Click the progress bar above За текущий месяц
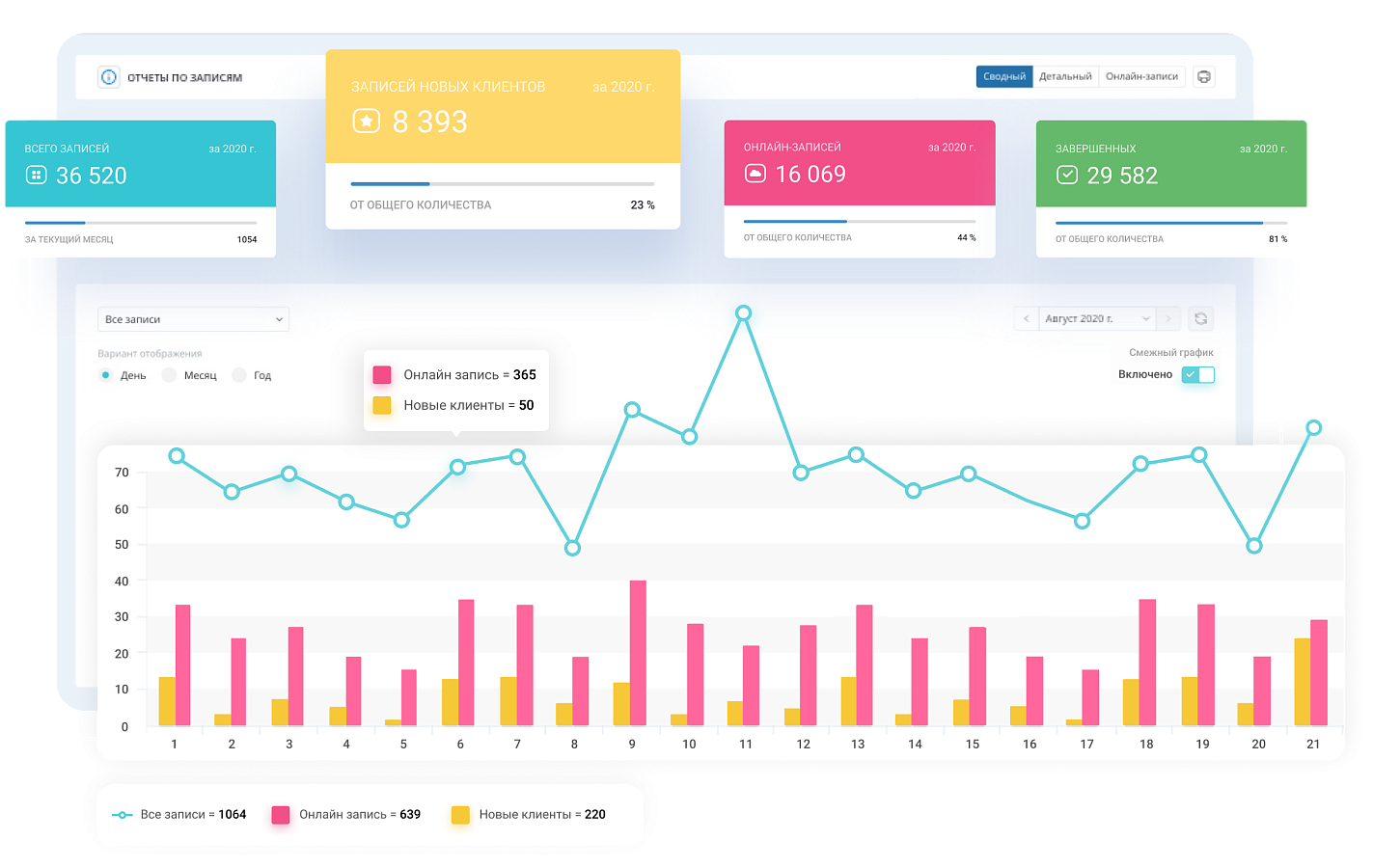 coord(141,223)
